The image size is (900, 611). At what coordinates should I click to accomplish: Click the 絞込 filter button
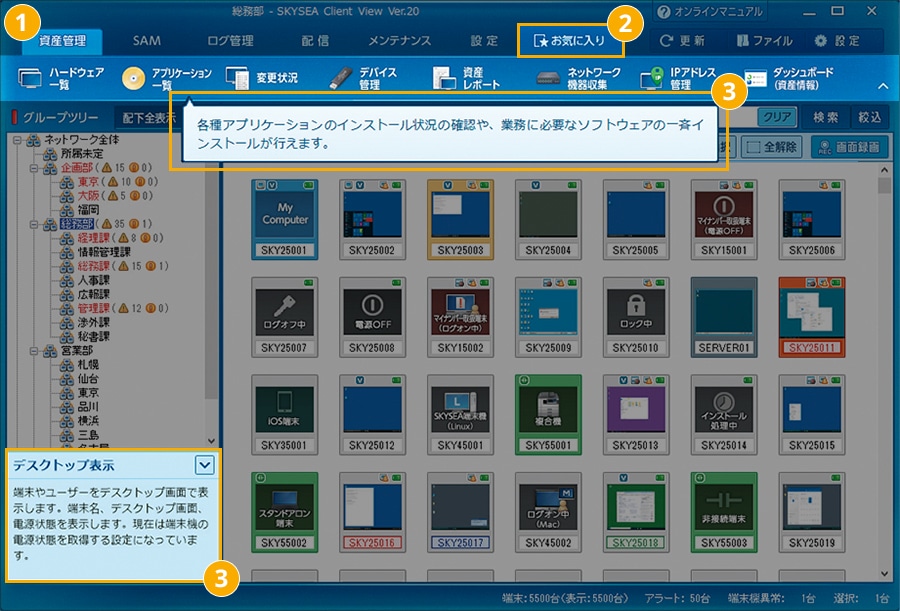[870, 117]
